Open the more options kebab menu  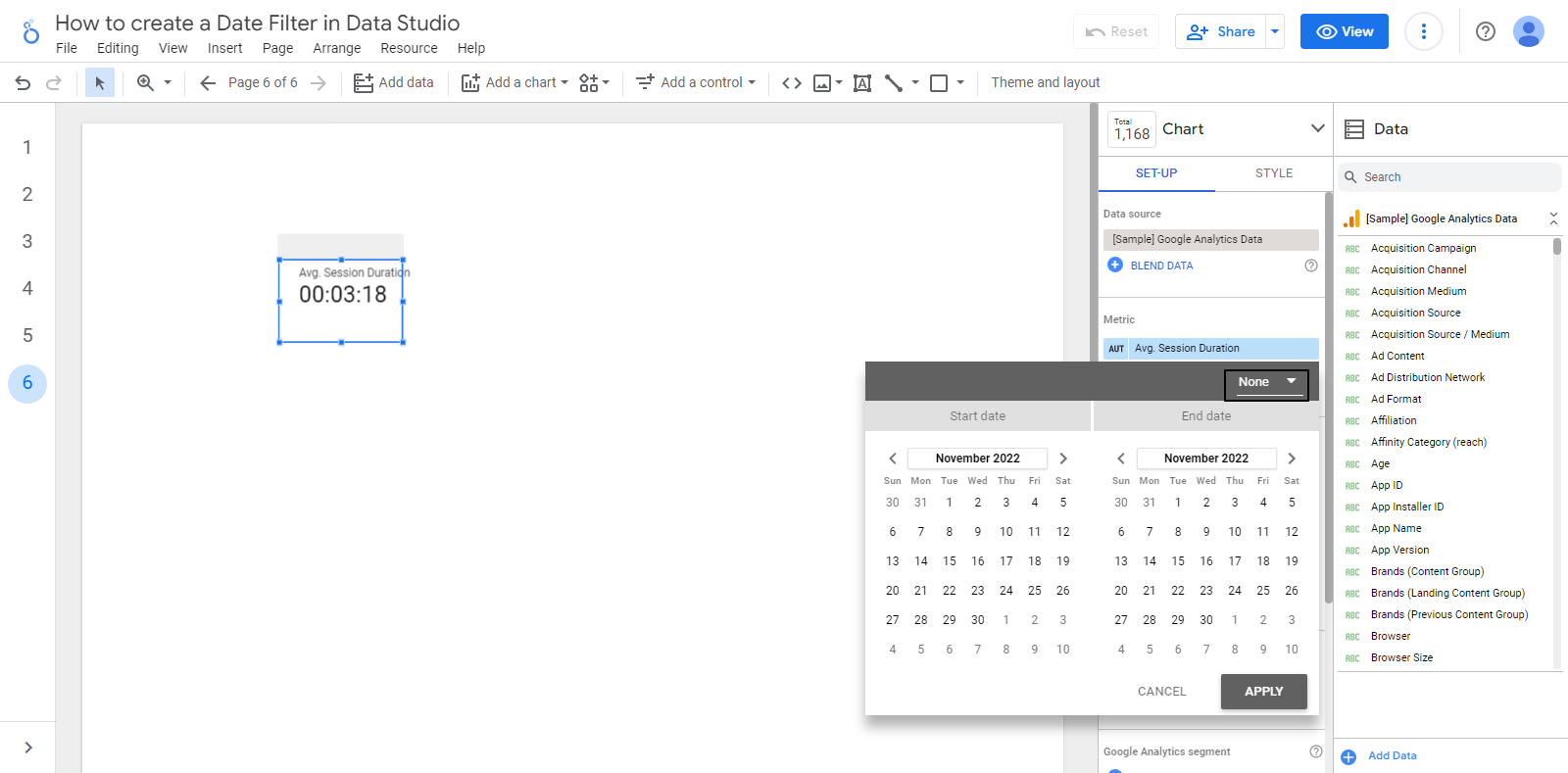coord(1423,31)
